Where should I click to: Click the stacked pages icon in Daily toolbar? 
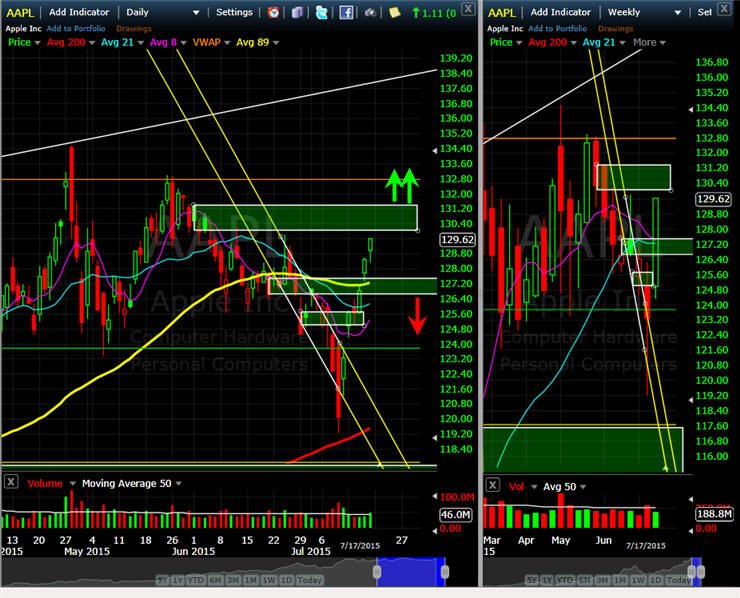click(297, 12)
